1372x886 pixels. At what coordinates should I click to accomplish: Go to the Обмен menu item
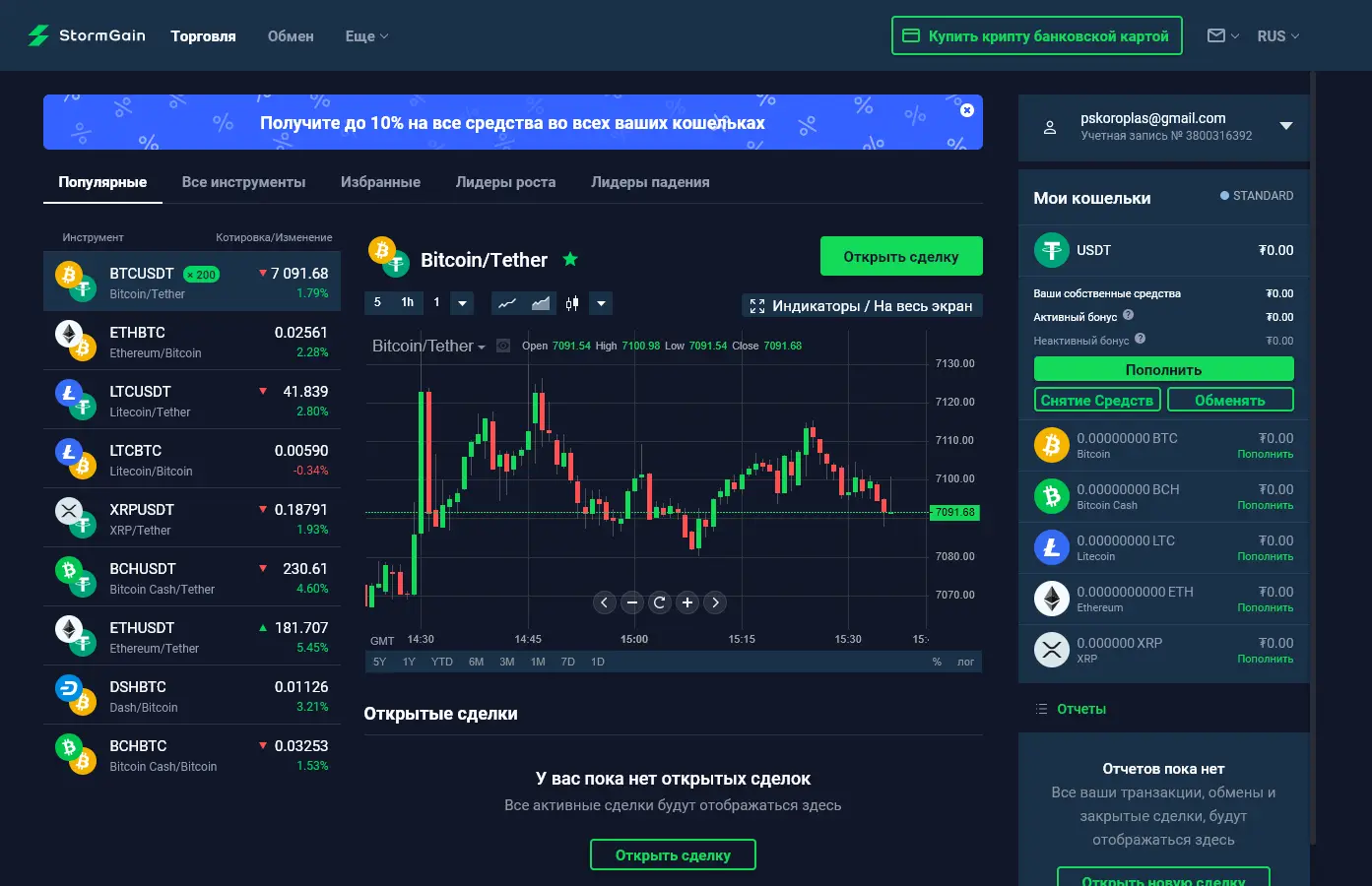(291, 35)
